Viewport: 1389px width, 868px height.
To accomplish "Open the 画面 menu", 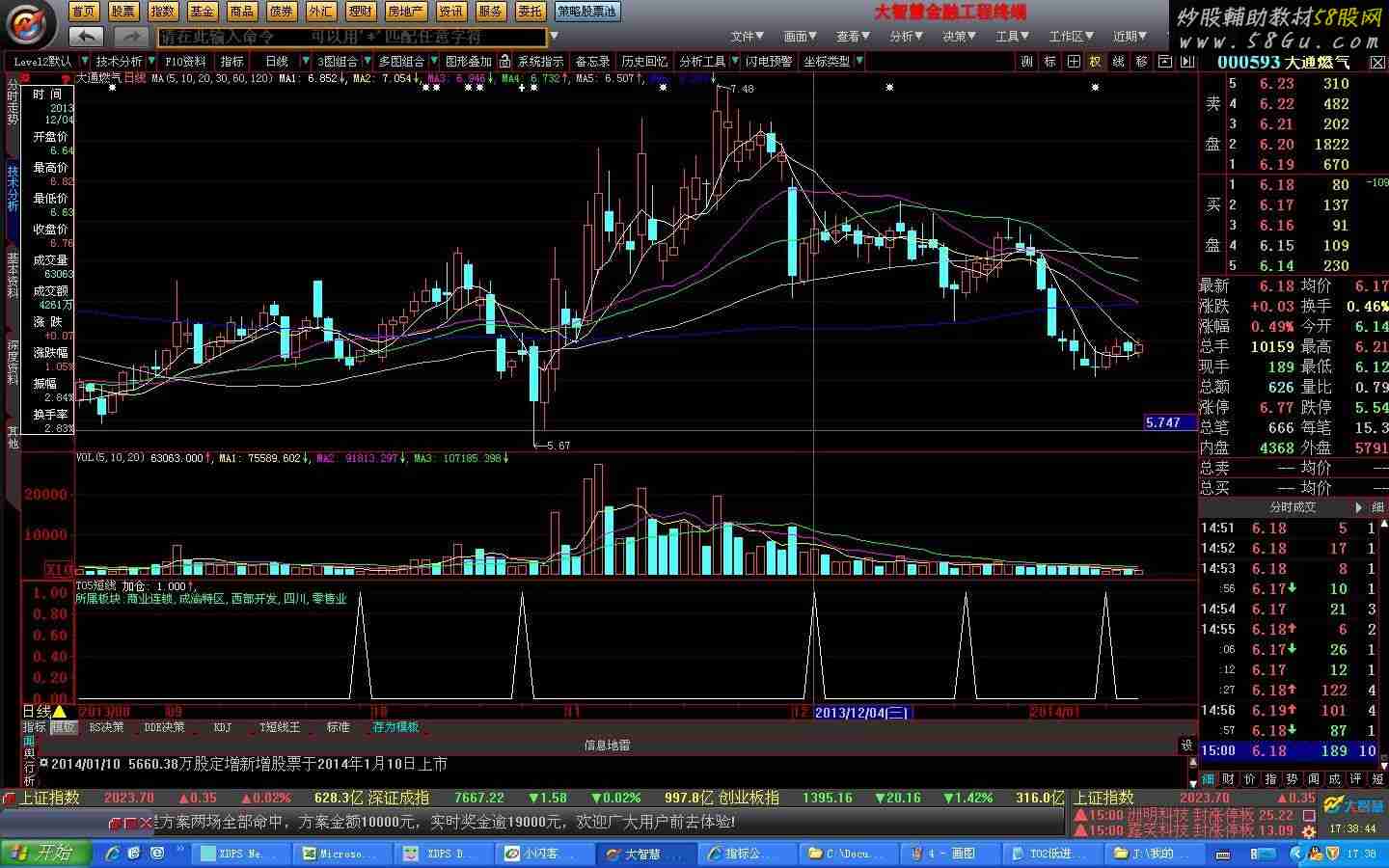I will coord(800,37).
